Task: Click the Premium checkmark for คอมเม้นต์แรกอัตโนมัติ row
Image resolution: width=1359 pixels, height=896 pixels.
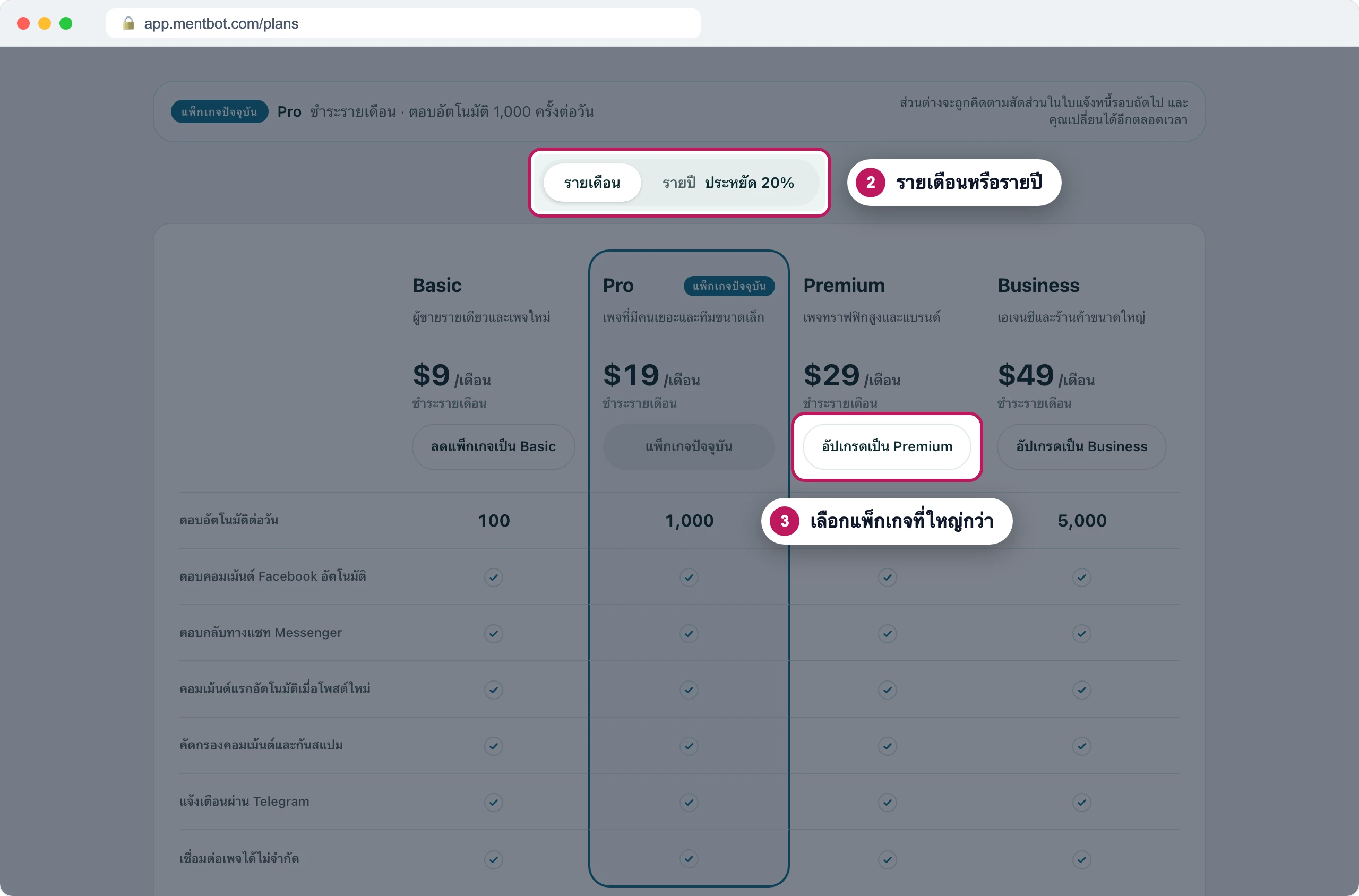Action: click(887, 690)
